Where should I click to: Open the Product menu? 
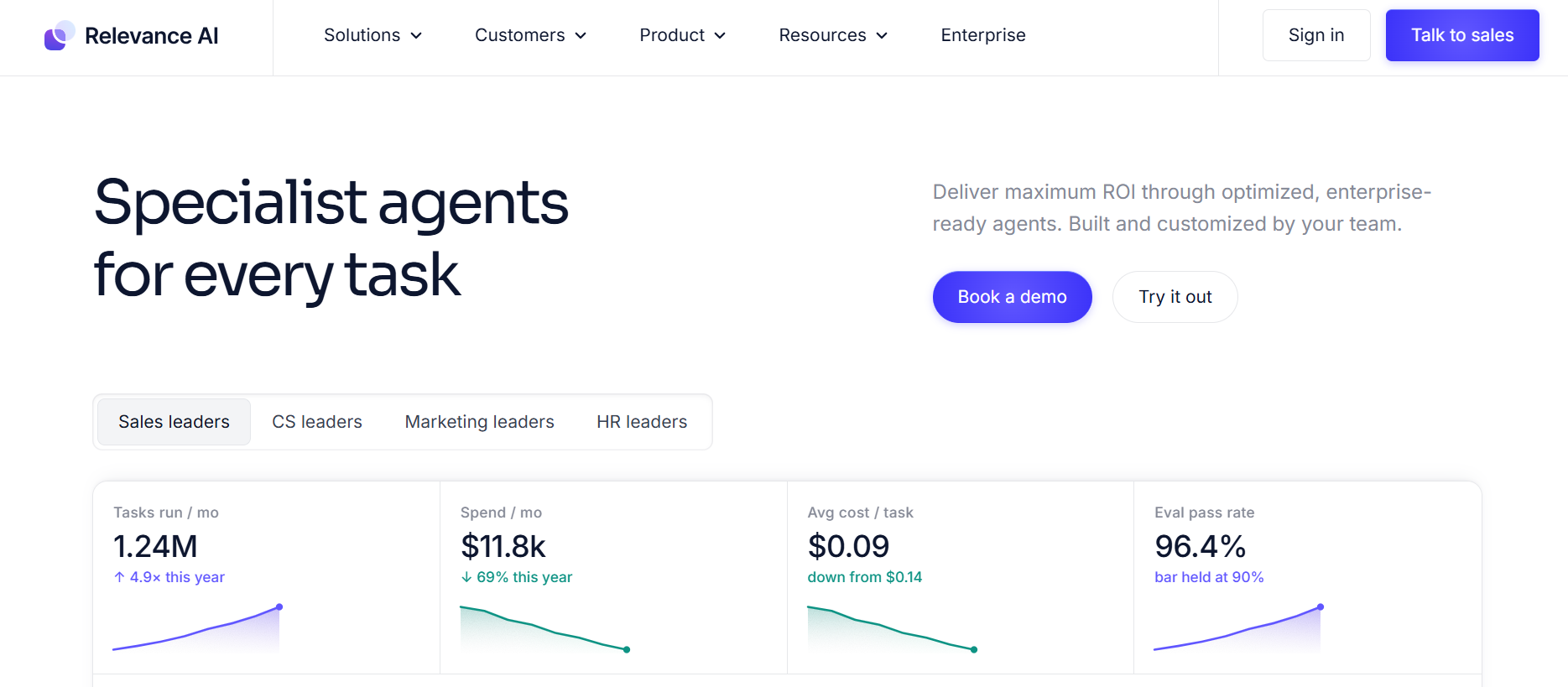point(682,35)
